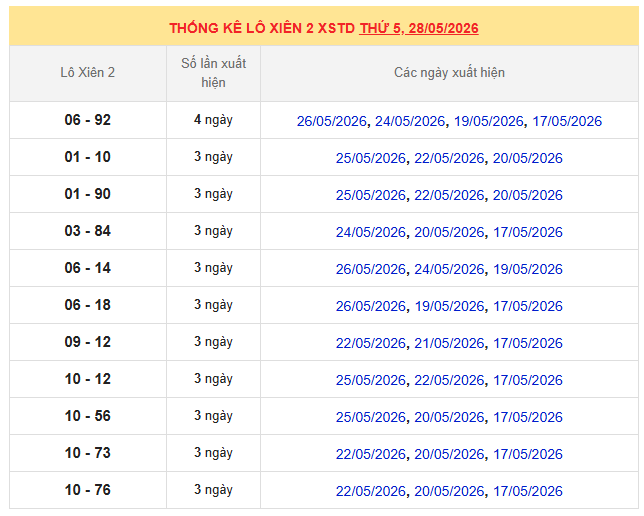Click the 'Các ngày xuất hiện' column header
Image resolution: width=644 pixels, height=516 pixels.
[449, 73]
